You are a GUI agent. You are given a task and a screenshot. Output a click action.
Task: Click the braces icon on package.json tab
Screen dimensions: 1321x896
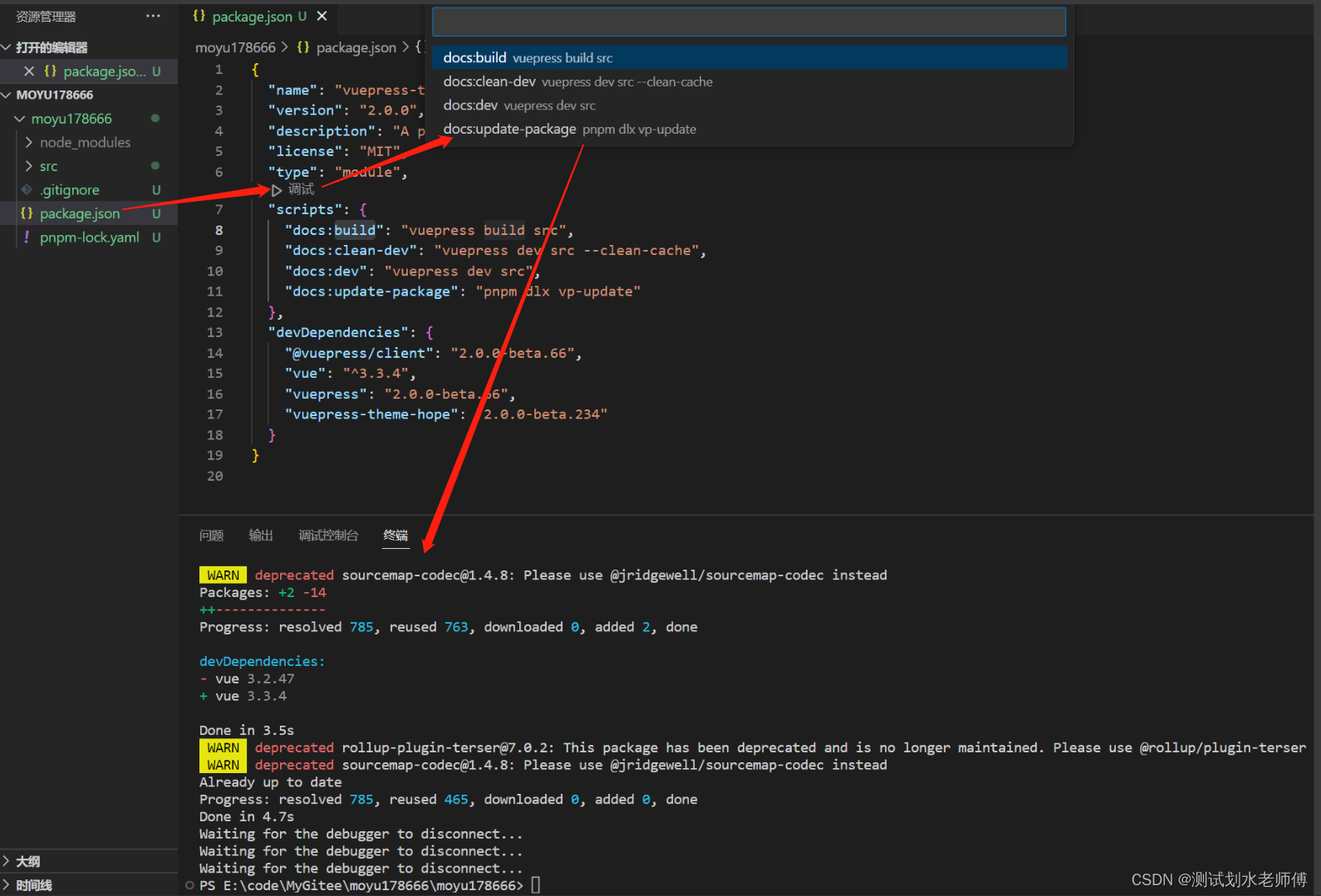[x=199, y=16]
